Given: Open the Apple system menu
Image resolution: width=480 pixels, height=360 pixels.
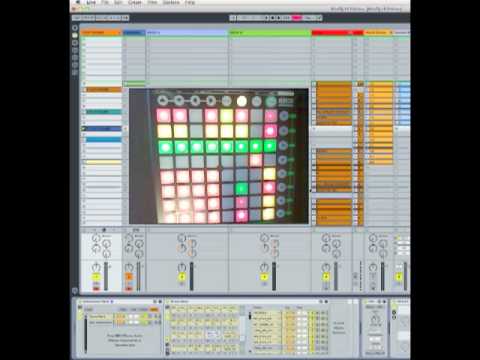Looking at the screenshot, I should (x=79, y=2).
